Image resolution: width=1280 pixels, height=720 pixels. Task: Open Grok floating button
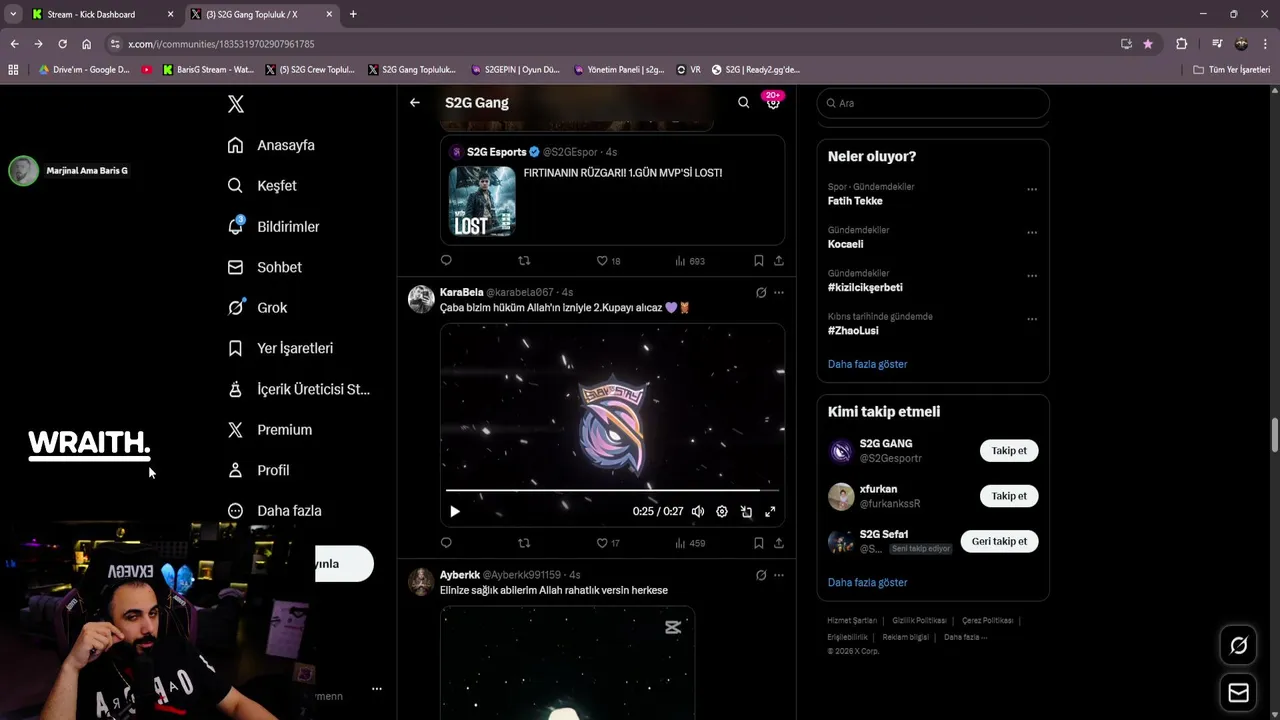pos(1238,646)
